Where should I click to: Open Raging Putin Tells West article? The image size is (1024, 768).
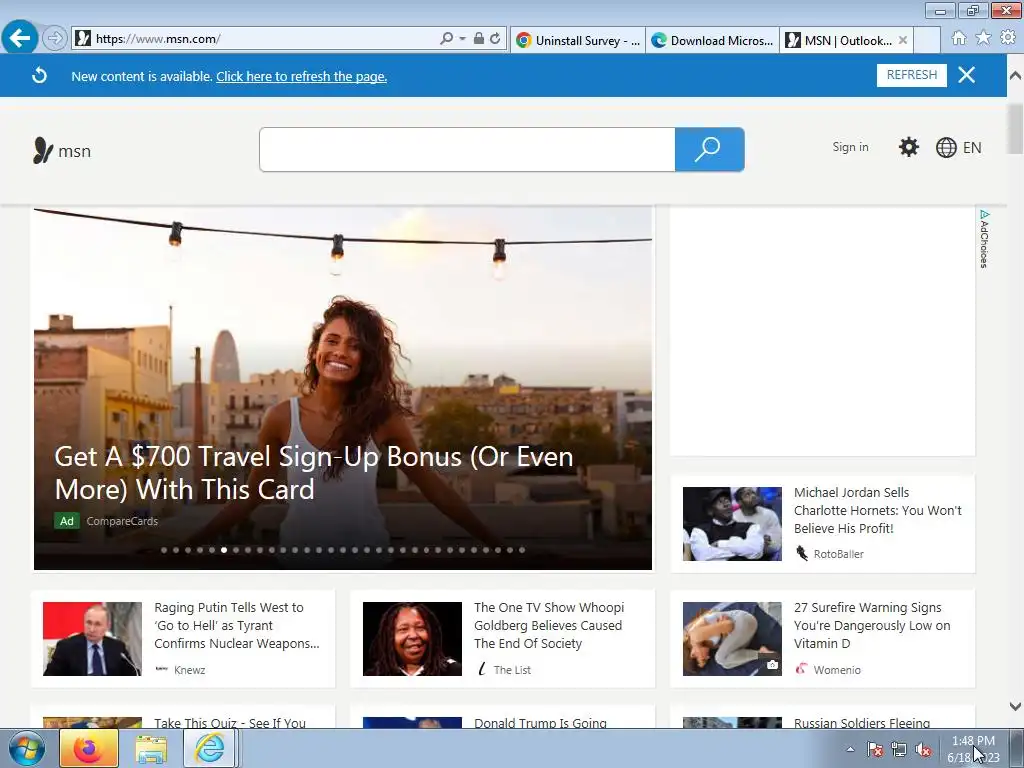236,625
